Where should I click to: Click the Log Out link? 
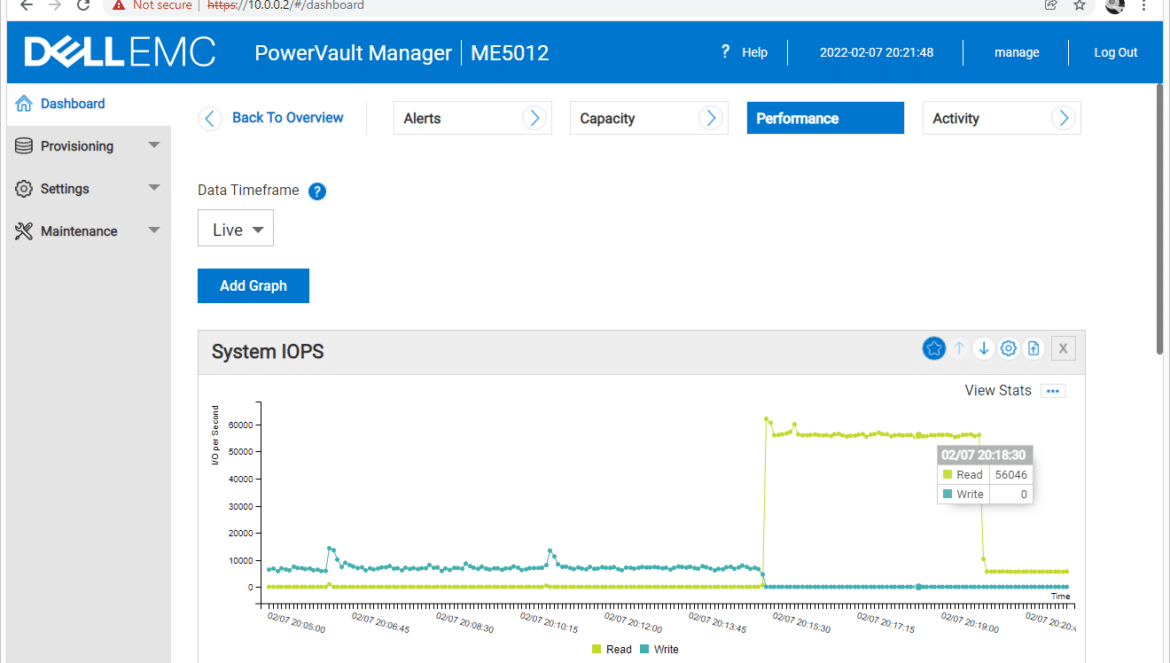1116,52
